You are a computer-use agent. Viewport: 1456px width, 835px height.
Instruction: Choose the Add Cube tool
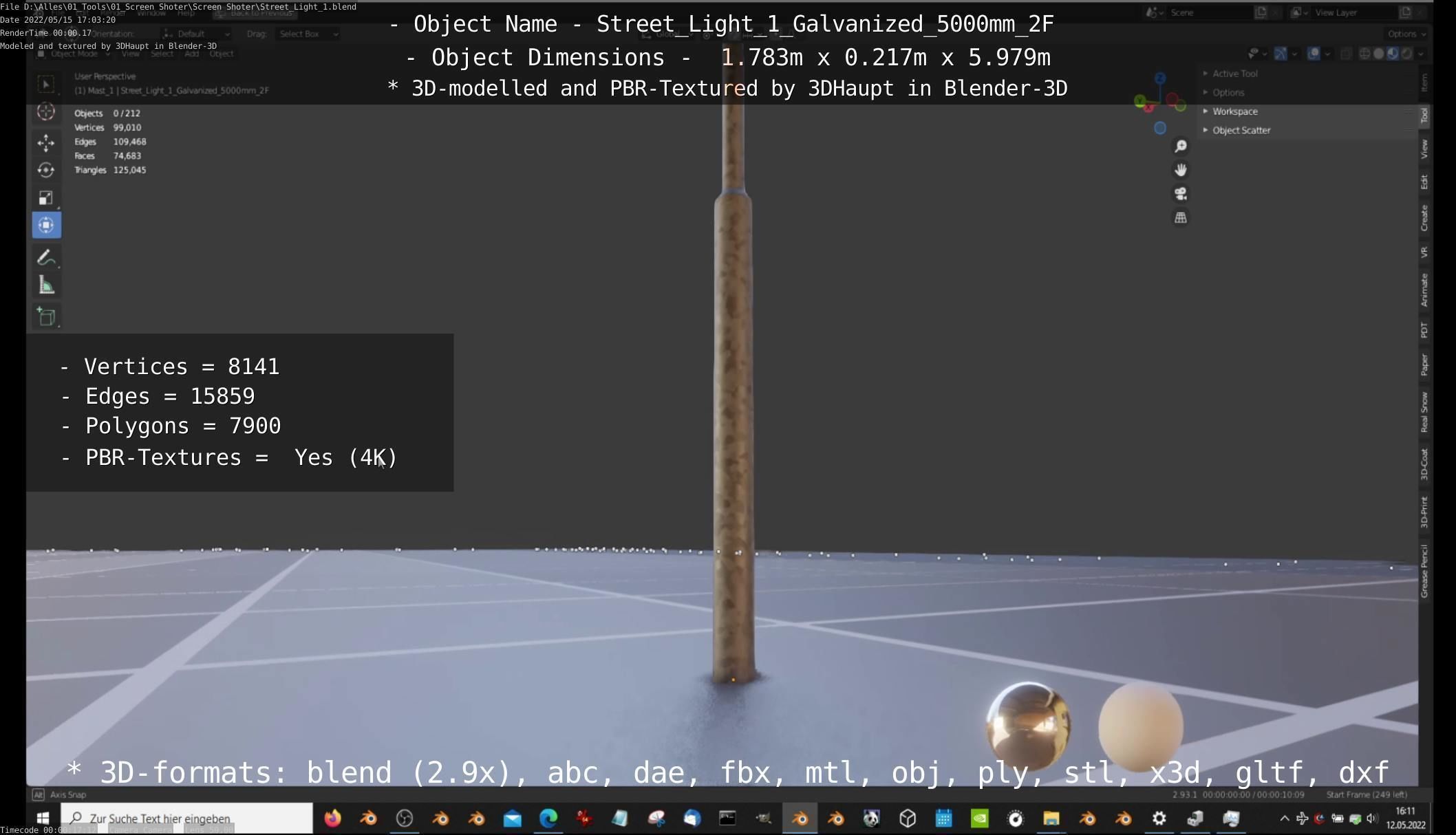click(46, 316)
